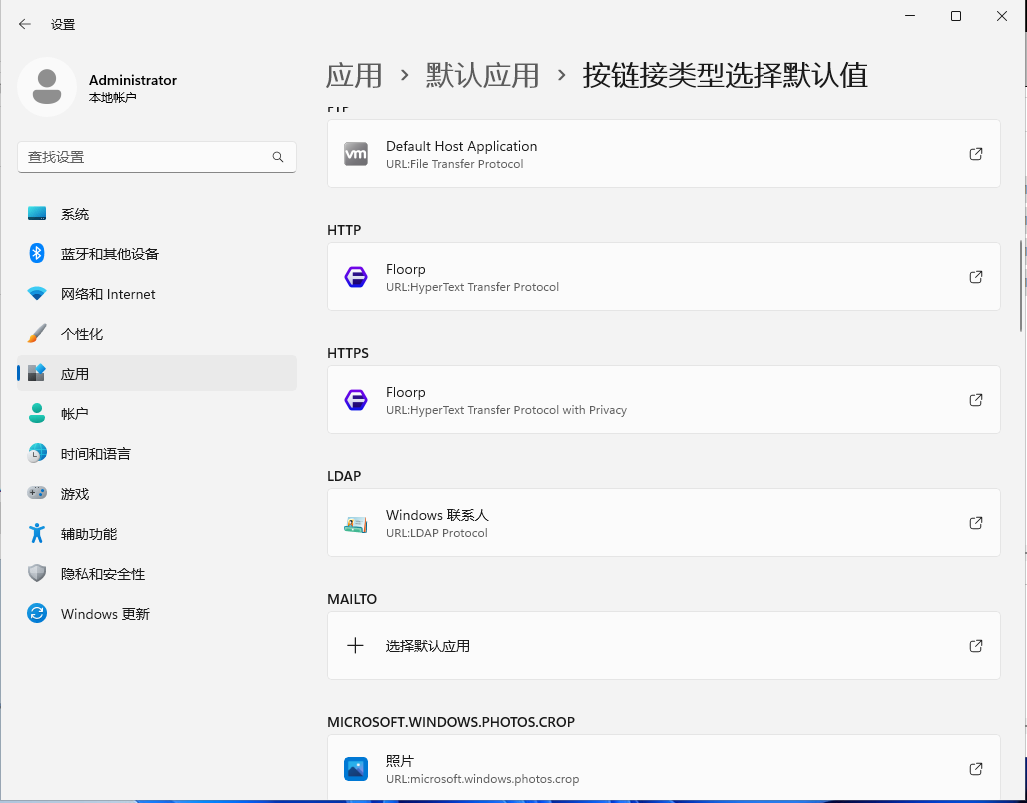Screen dimensions: 1027x803
Task: Click the Windows 更新 sidebar icon
Action: pyautogui.click(x=36, y=613)
